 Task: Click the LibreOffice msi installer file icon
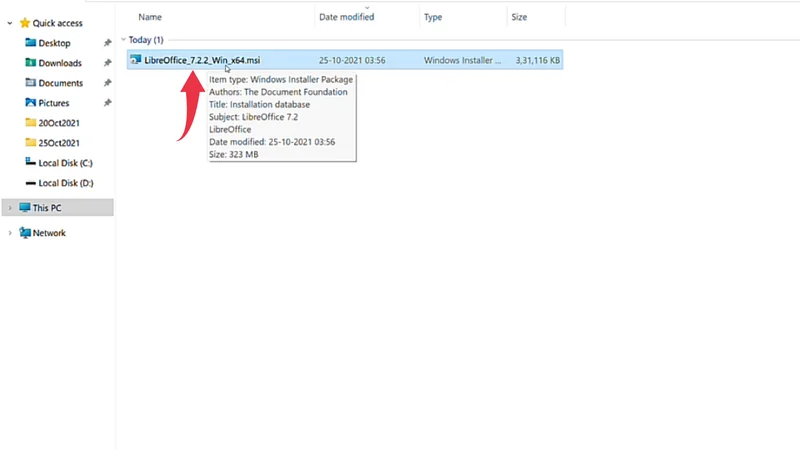tap(135, 60)
